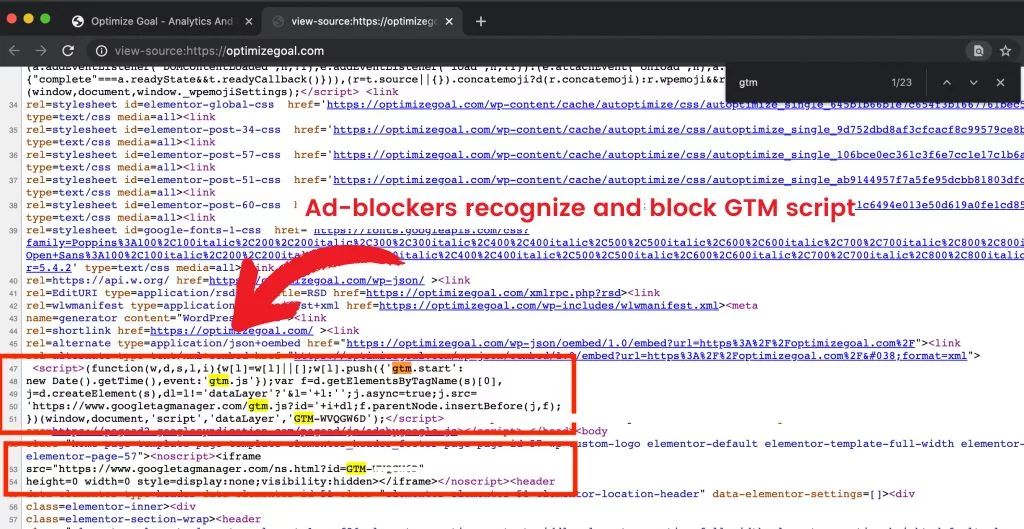Select the view-source:https://optimizego tab

coord(364,22)
